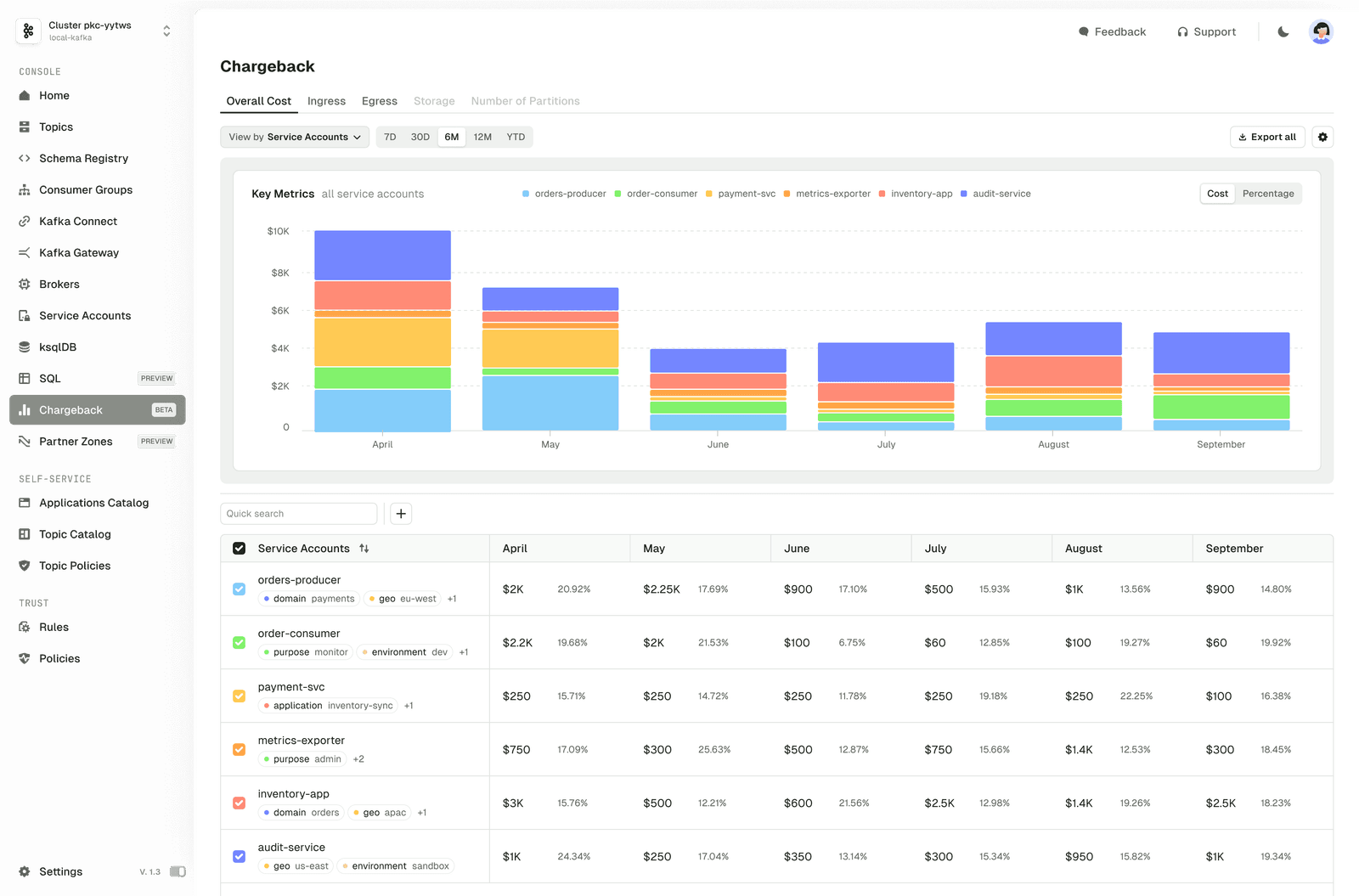Uncheck the inventory-app row checkbox

point(240,803)
